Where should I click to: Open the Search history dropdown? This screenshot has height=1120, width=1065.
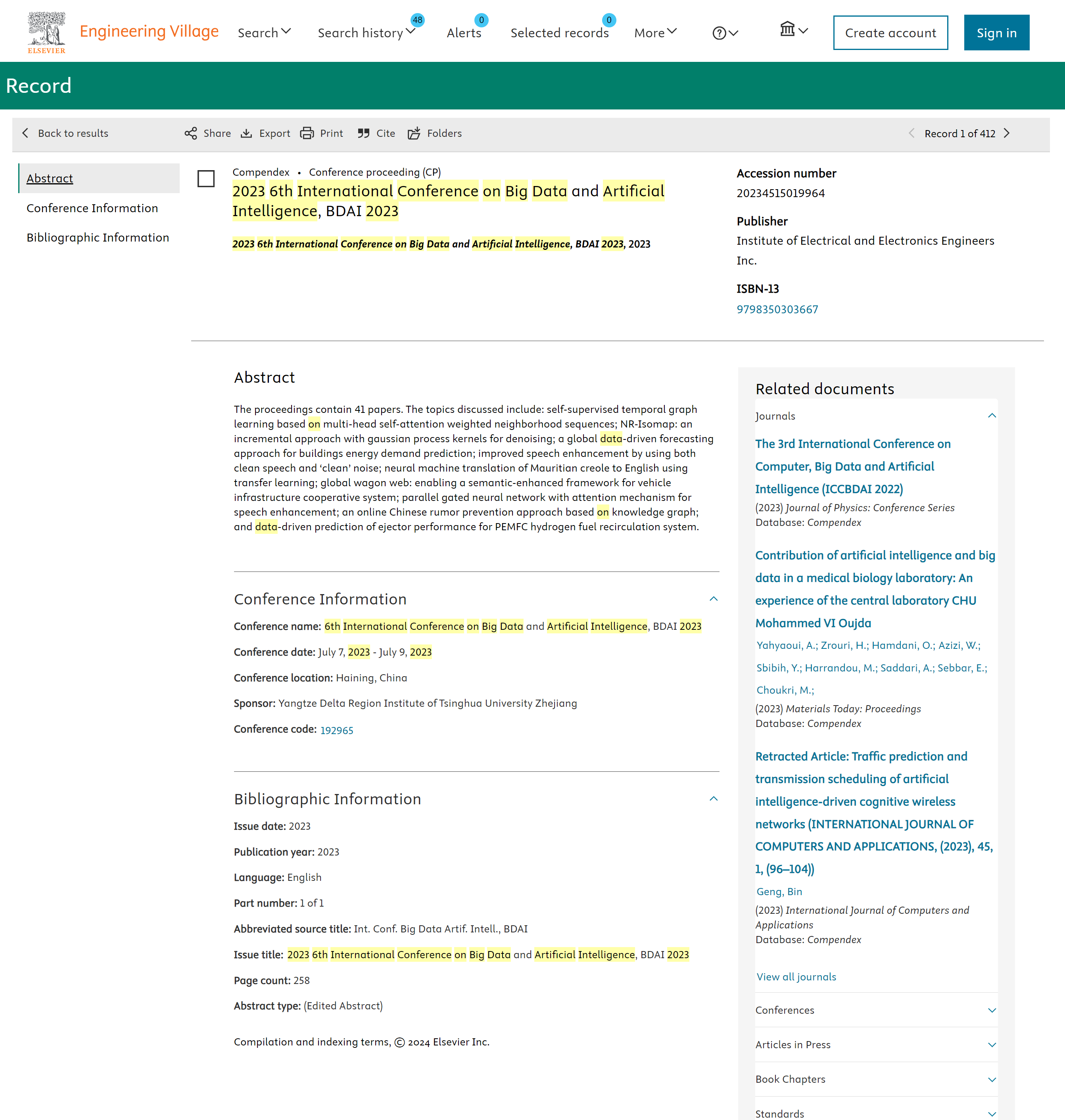pos(366,33)
